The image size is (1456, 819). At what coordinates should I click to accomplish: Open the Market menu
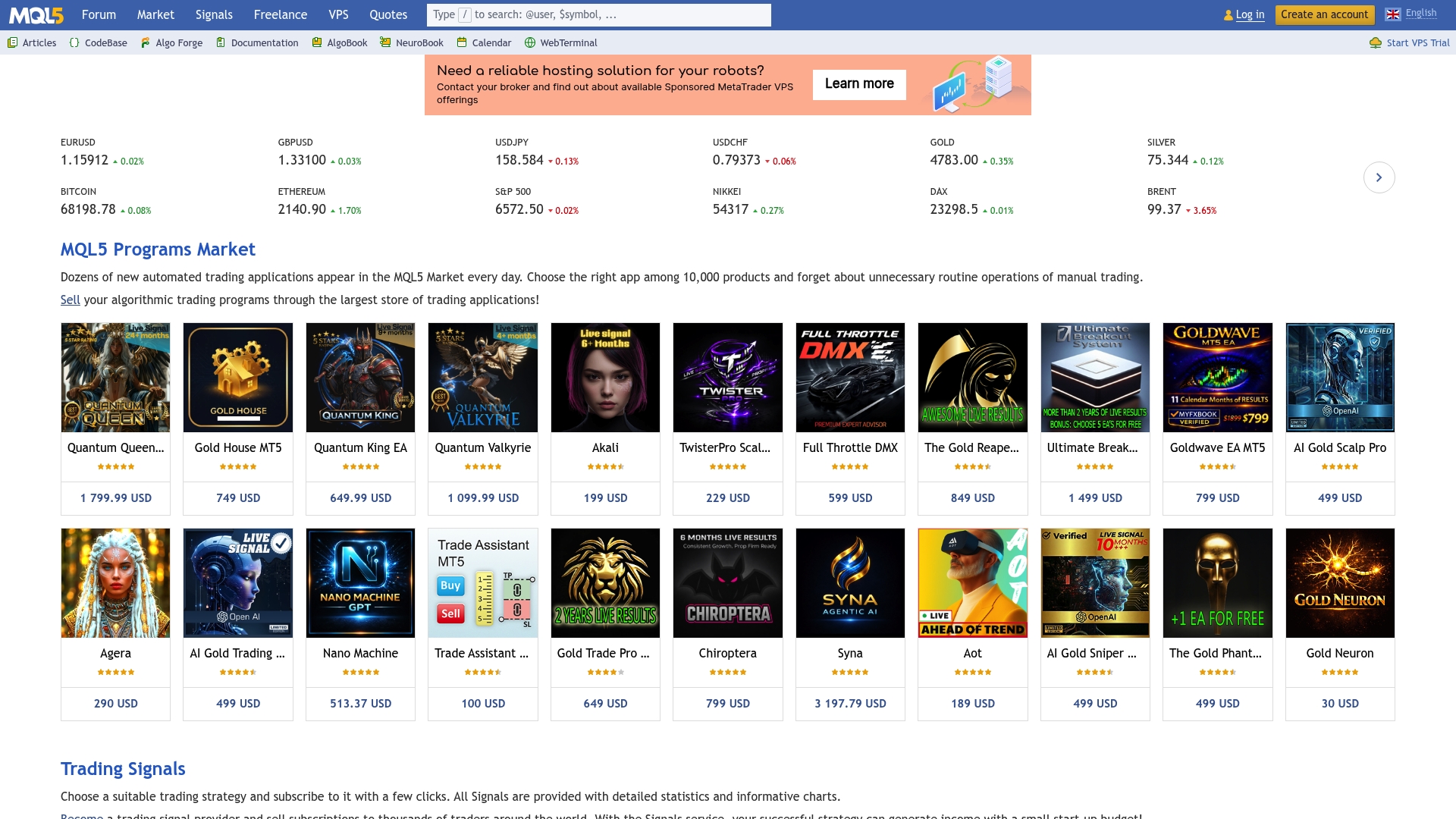pos(155,15)
